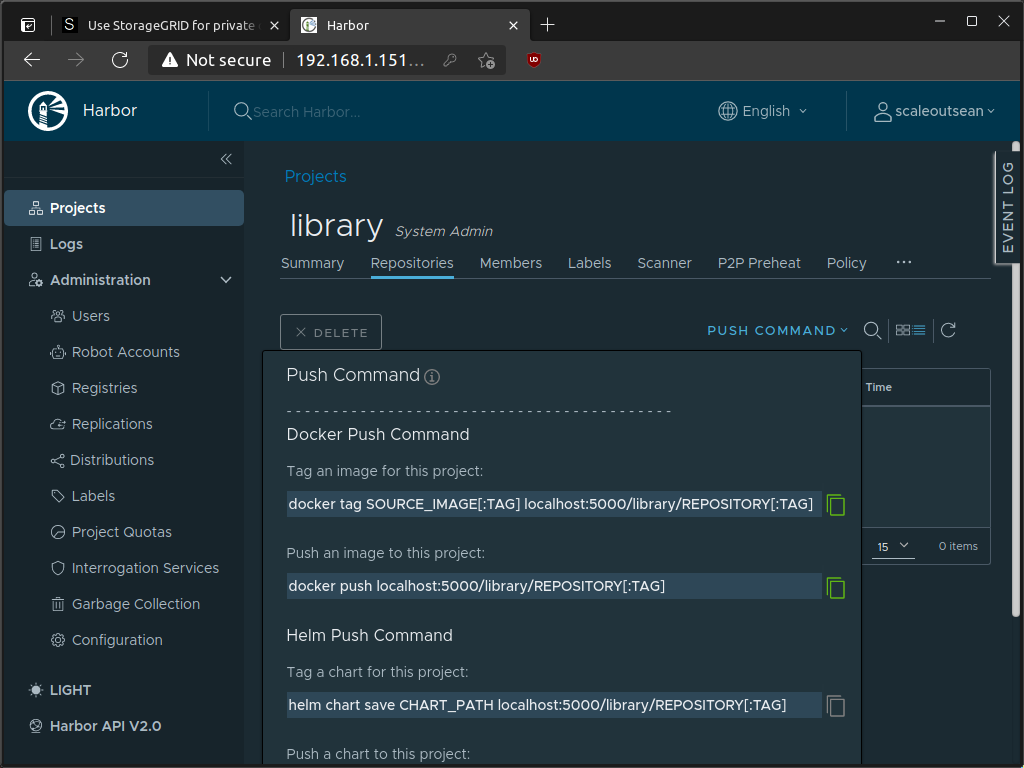Open Robot Accounts page

point(125,352)
